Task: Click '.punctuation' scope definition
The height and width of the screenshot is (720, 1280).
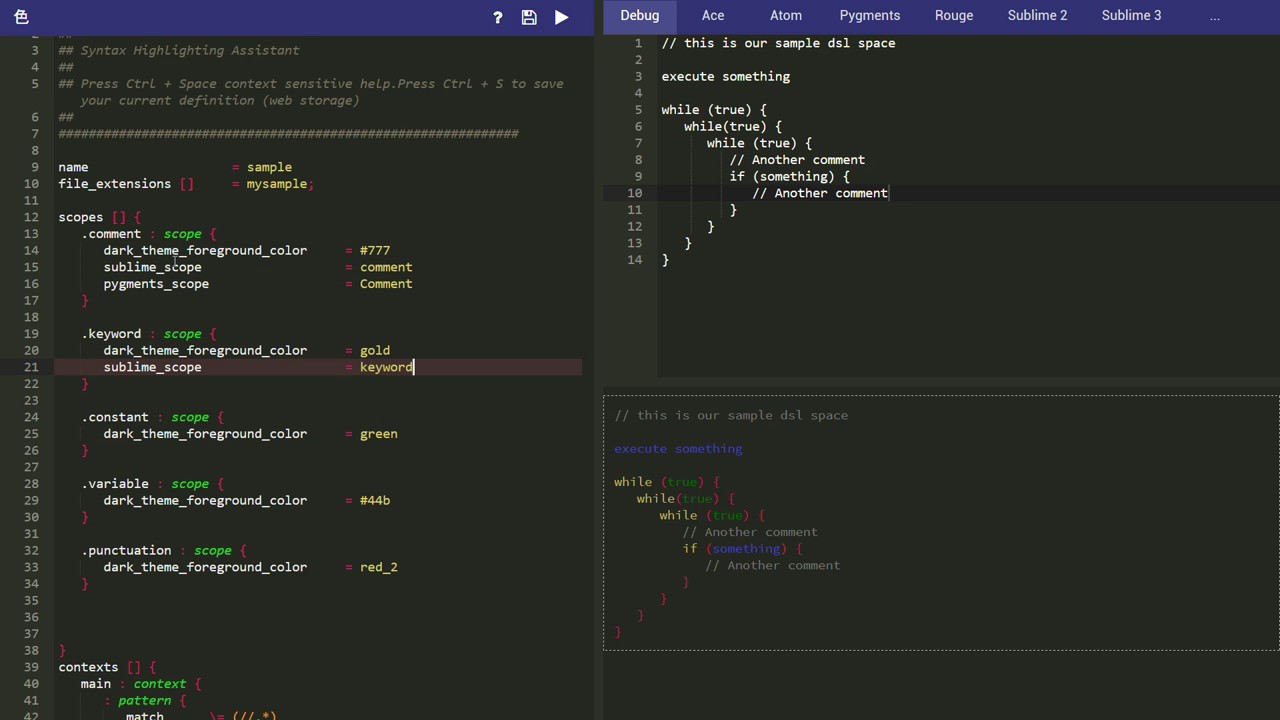Action: click(x=126, y=550)
